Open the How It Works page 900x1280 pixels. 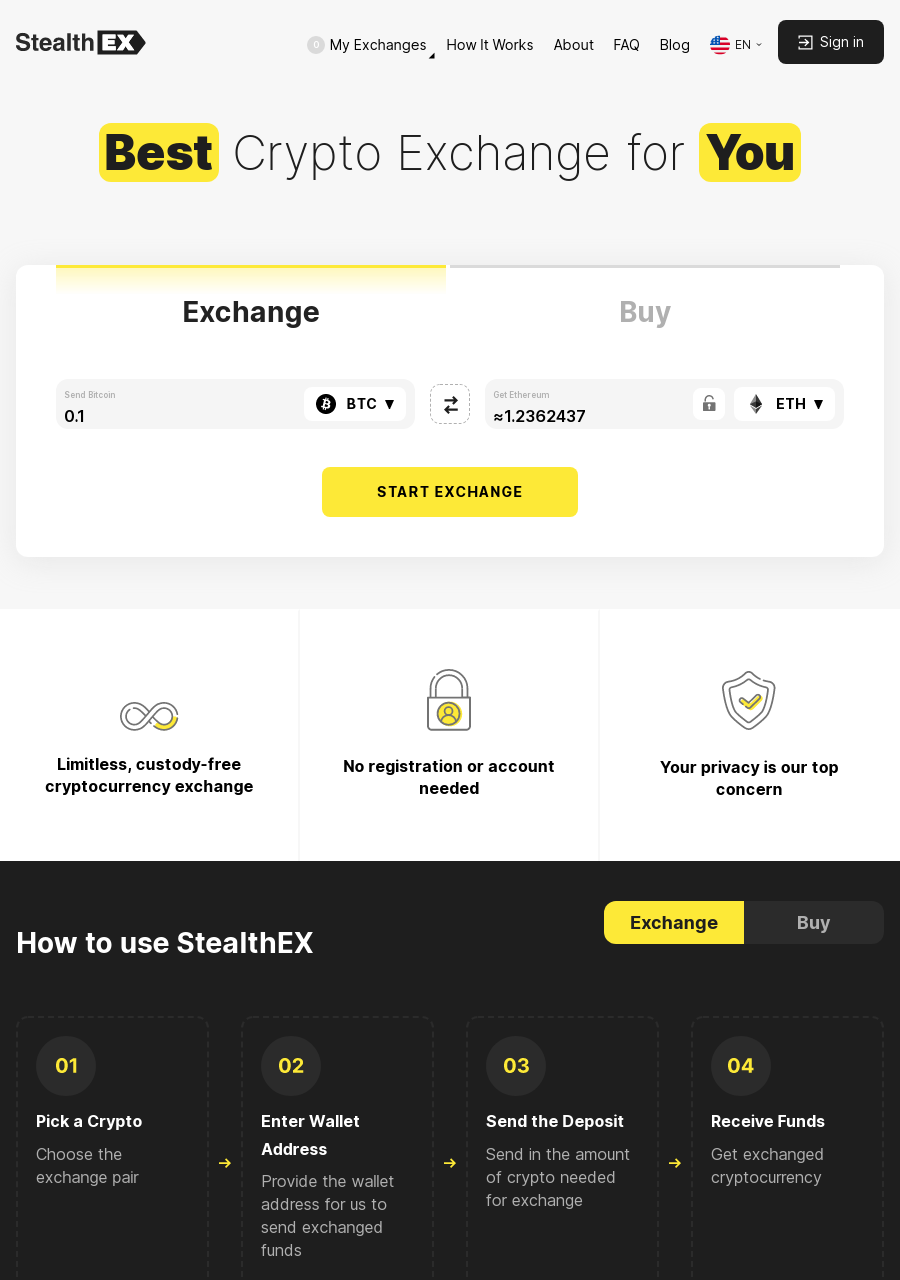[489, 45]
